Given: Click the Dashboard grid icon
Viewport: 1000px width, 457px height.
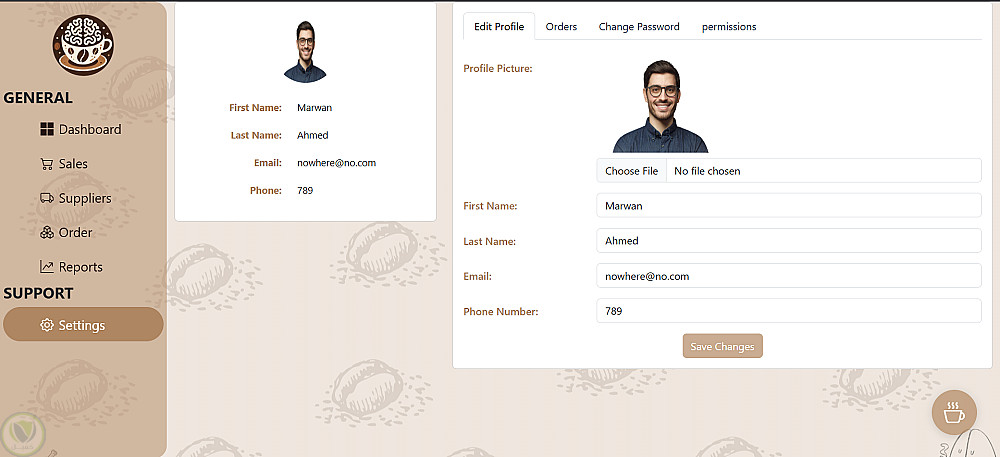Looking at the screenshot, I should tap(47, 129).
